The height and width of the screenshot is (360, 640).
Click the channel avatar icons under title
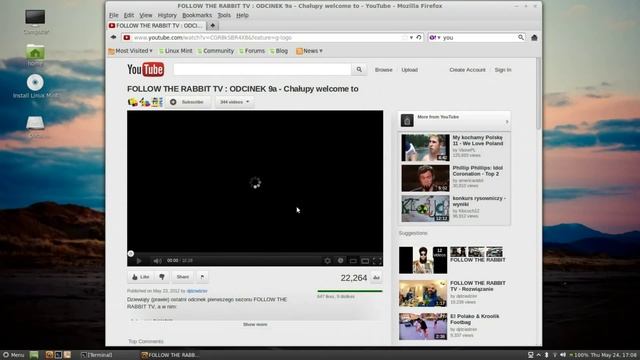pos(145,102)
